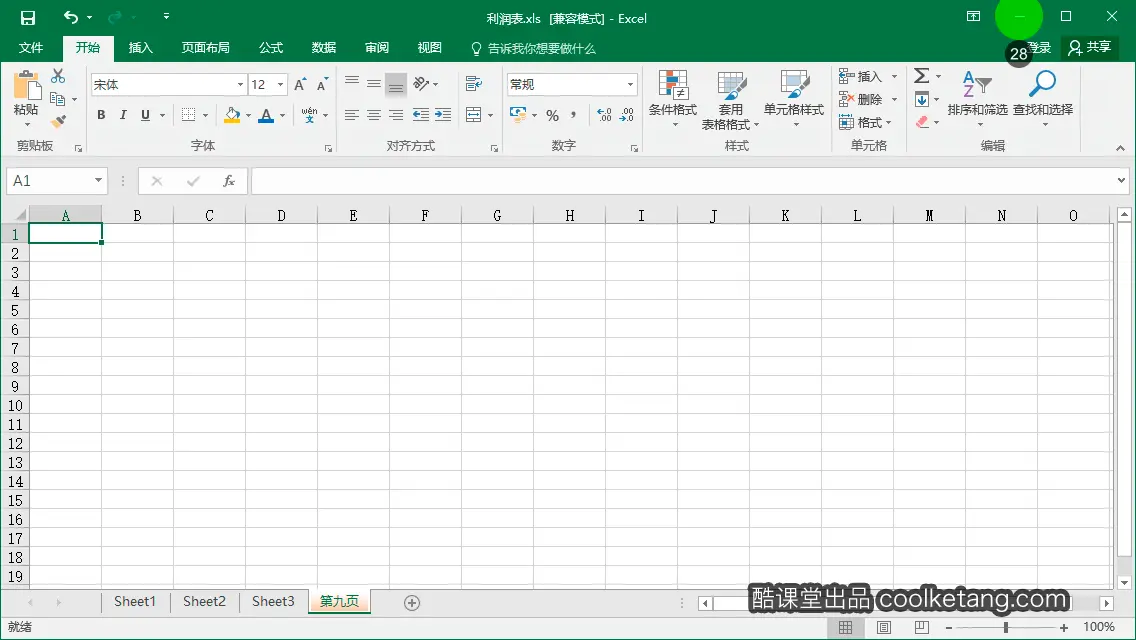Open phonetic guide wén icon
Screen dimensions: 1136x640
point(309,115)
